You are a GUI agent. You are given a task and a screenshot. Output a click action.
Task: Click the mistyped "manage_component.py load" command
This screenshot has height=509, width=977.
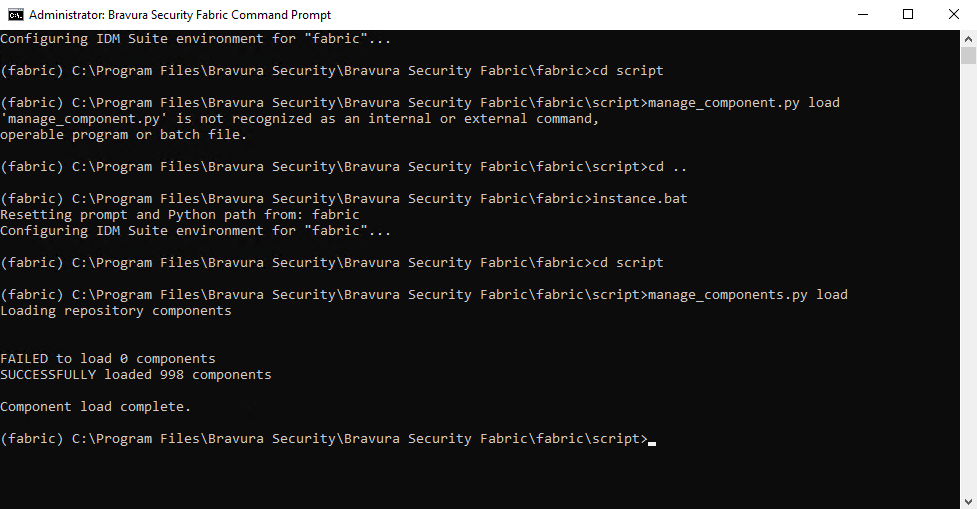(x=744, y=103)
